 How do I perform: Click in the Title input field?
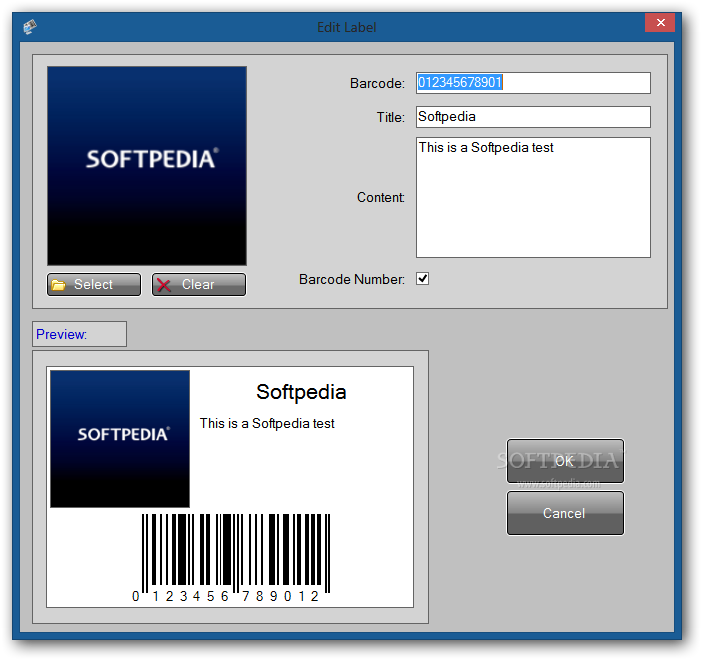tap(533, 117)
